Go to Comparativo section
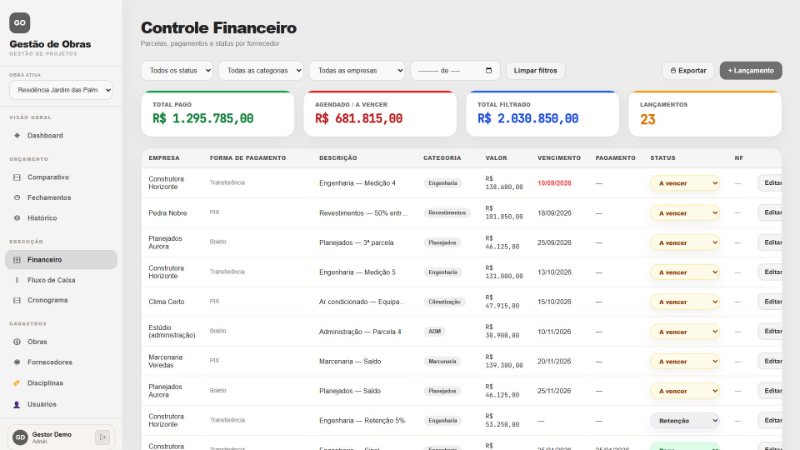800x450 pixels. 61,177
